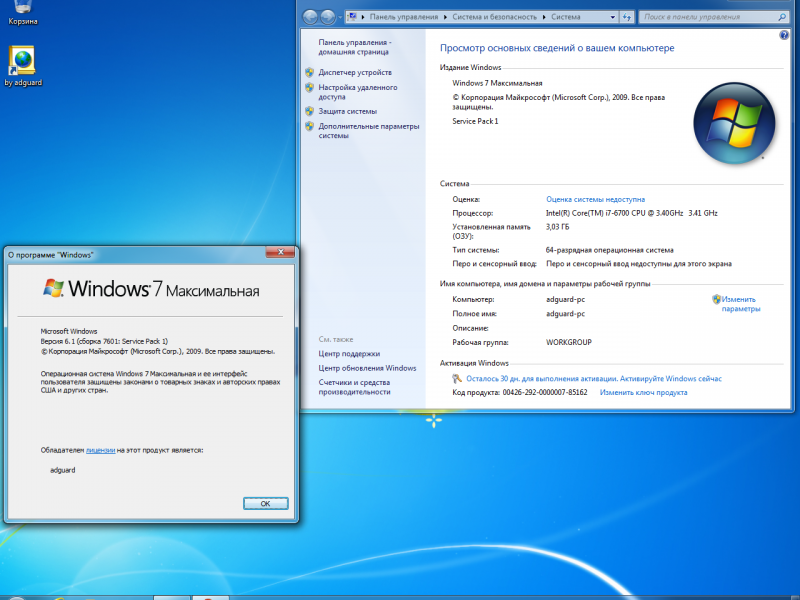Open Центр поддержки link
This screenshot has width=800, height=600.
pyautogui.click(x=349, y=354)
